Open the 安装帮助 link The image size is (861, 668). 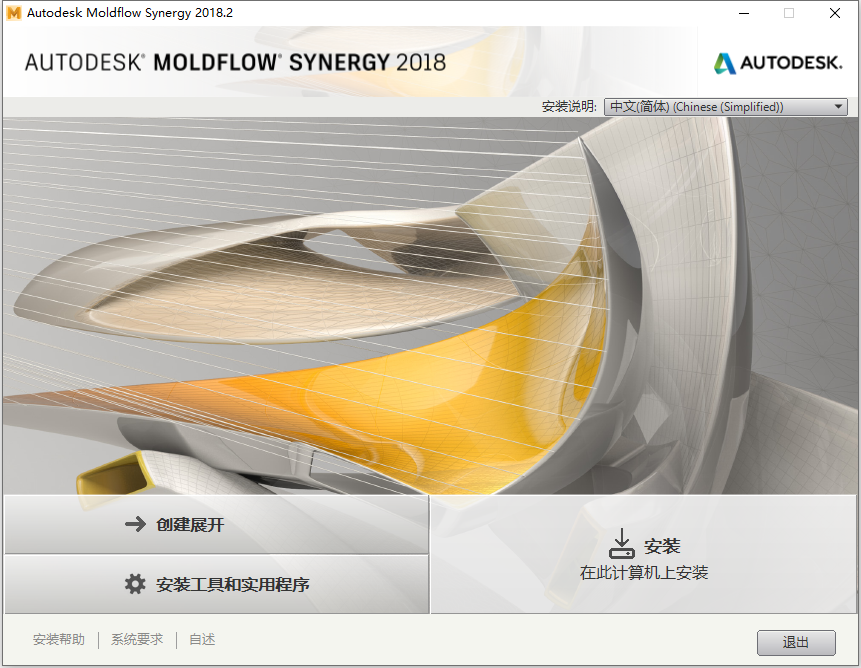(59, 639)
